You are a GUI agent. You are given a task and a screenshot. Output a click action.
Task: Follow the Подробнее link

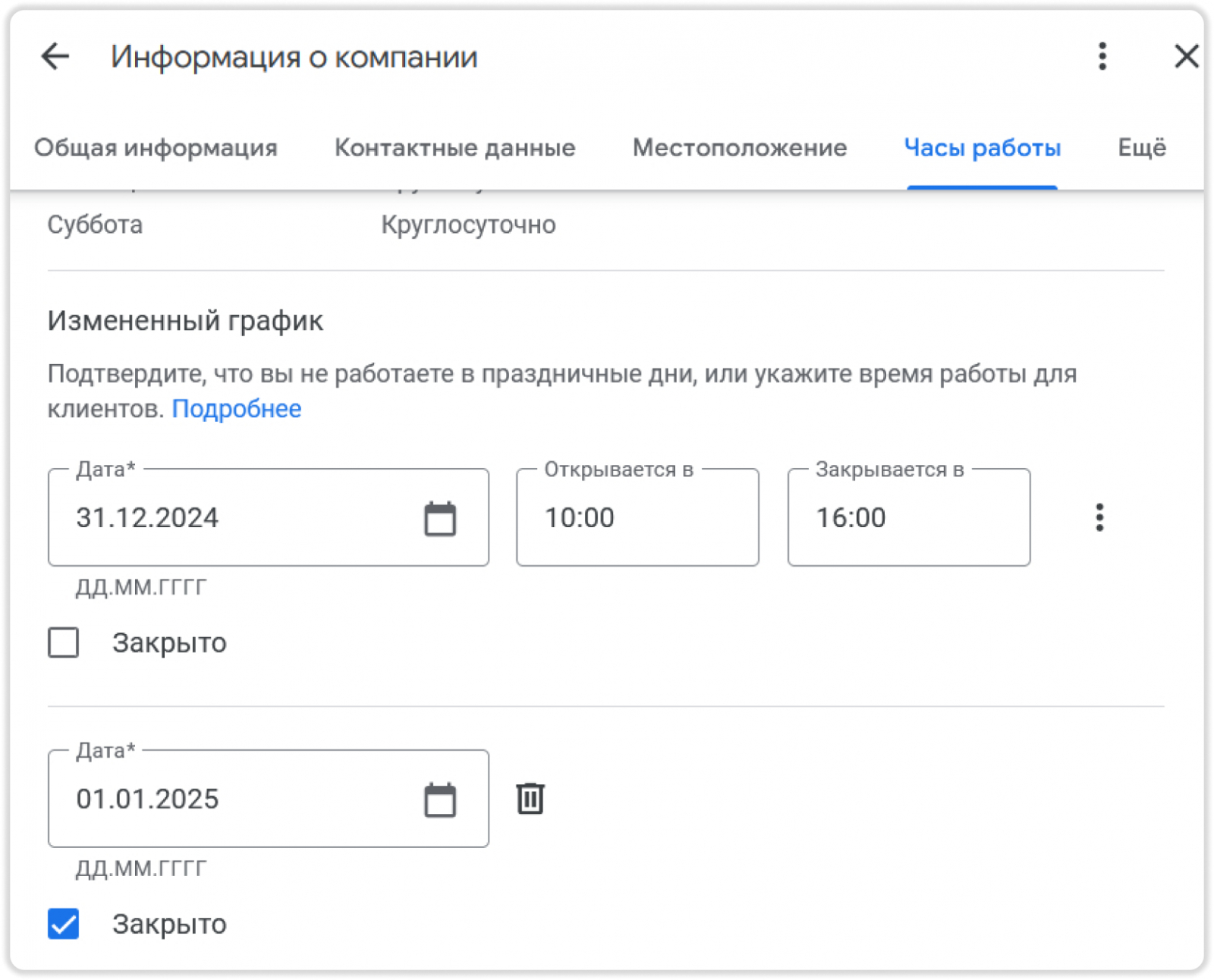pos(237,409)
